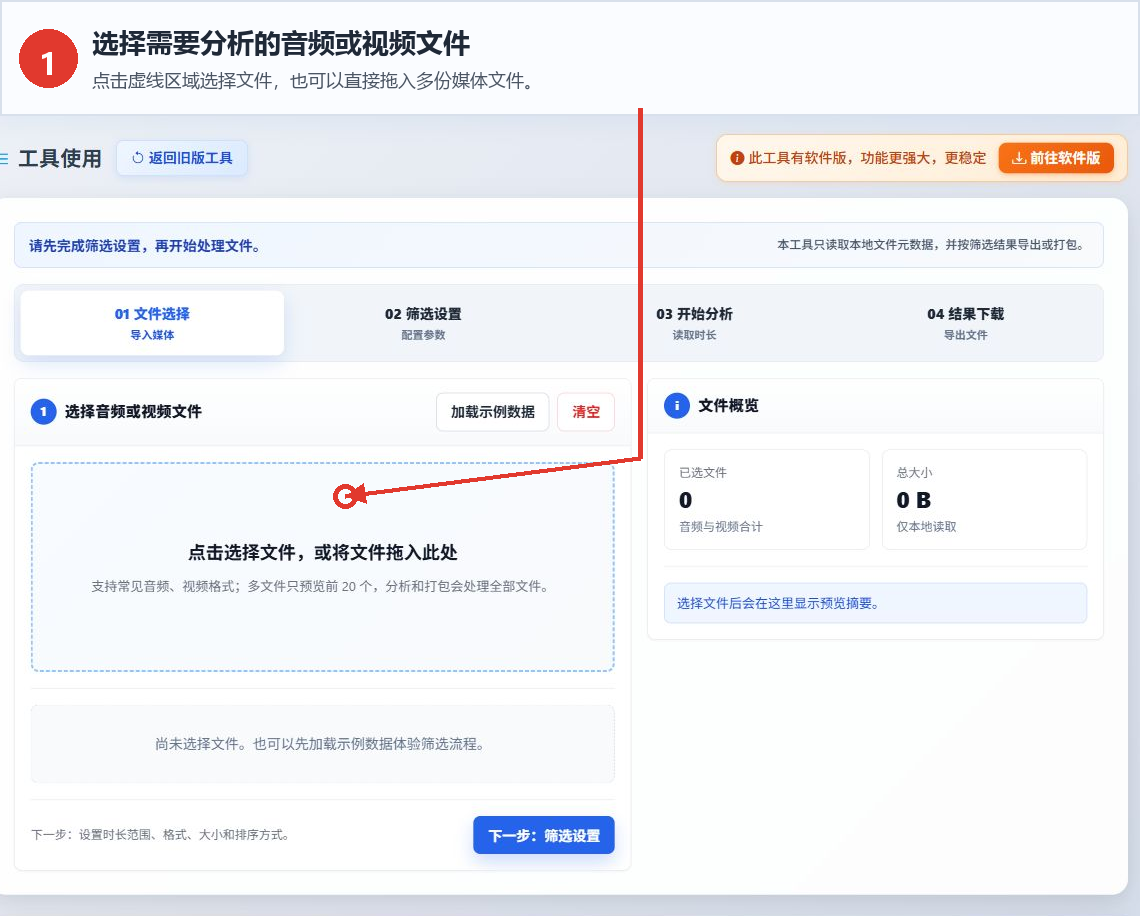The width and height of the screenshot is (1140, 916).
Task: Click text 请先完成筛选设置,再开始处理文件
Action: (145, 246)
